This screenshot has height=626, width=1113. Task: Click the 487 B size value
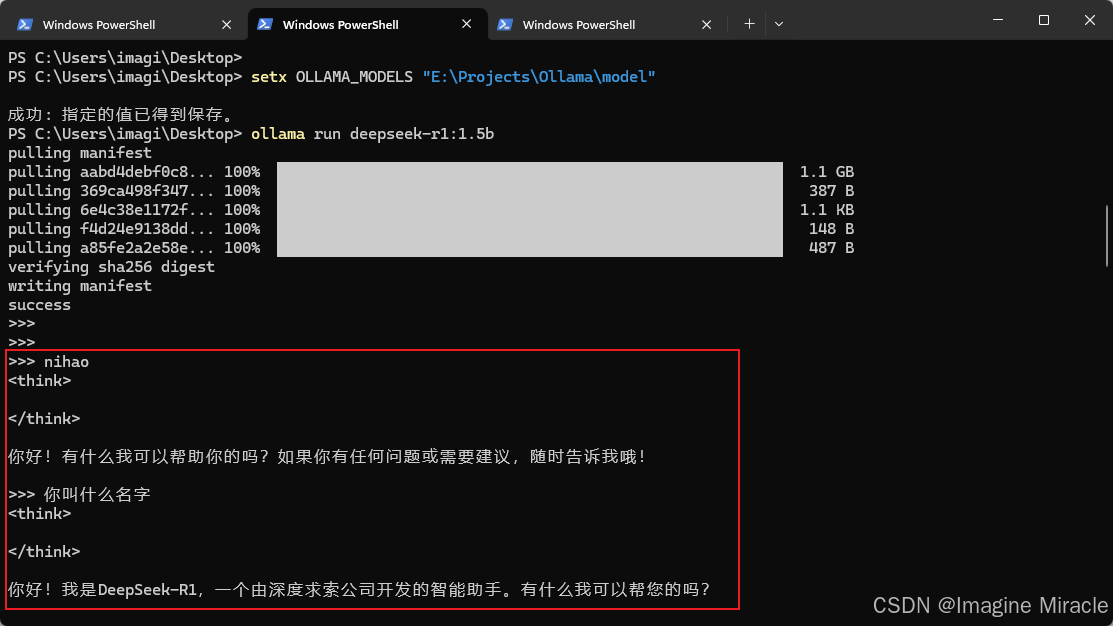coord(831,248)
